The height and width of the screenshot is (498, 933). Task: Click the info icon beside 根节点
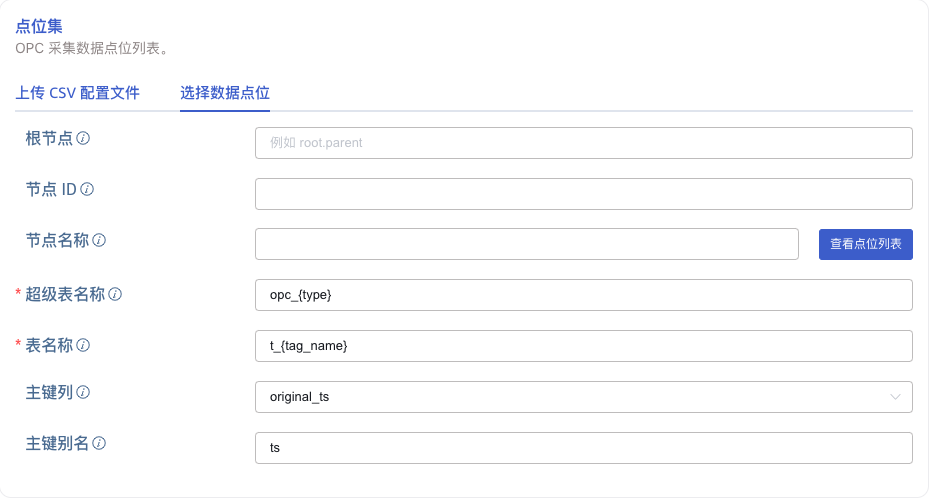point(83,138)
